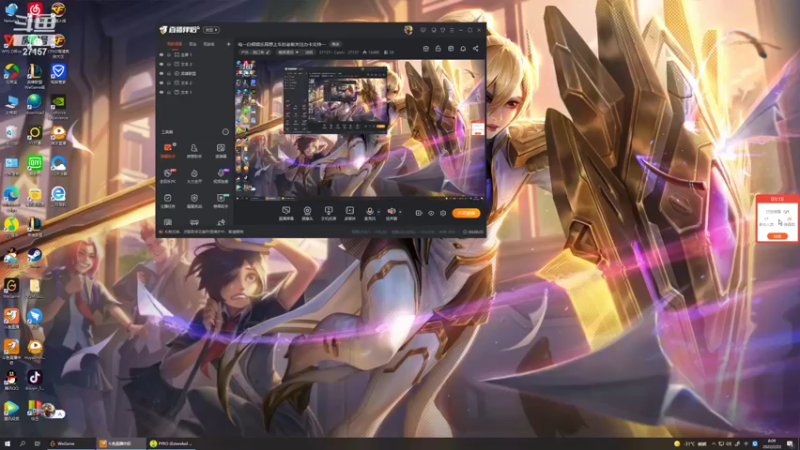The height and width of the screenshot is (450, 800).
Task: Select the 英雄联盟 source row
Action: tap(195, 73)
